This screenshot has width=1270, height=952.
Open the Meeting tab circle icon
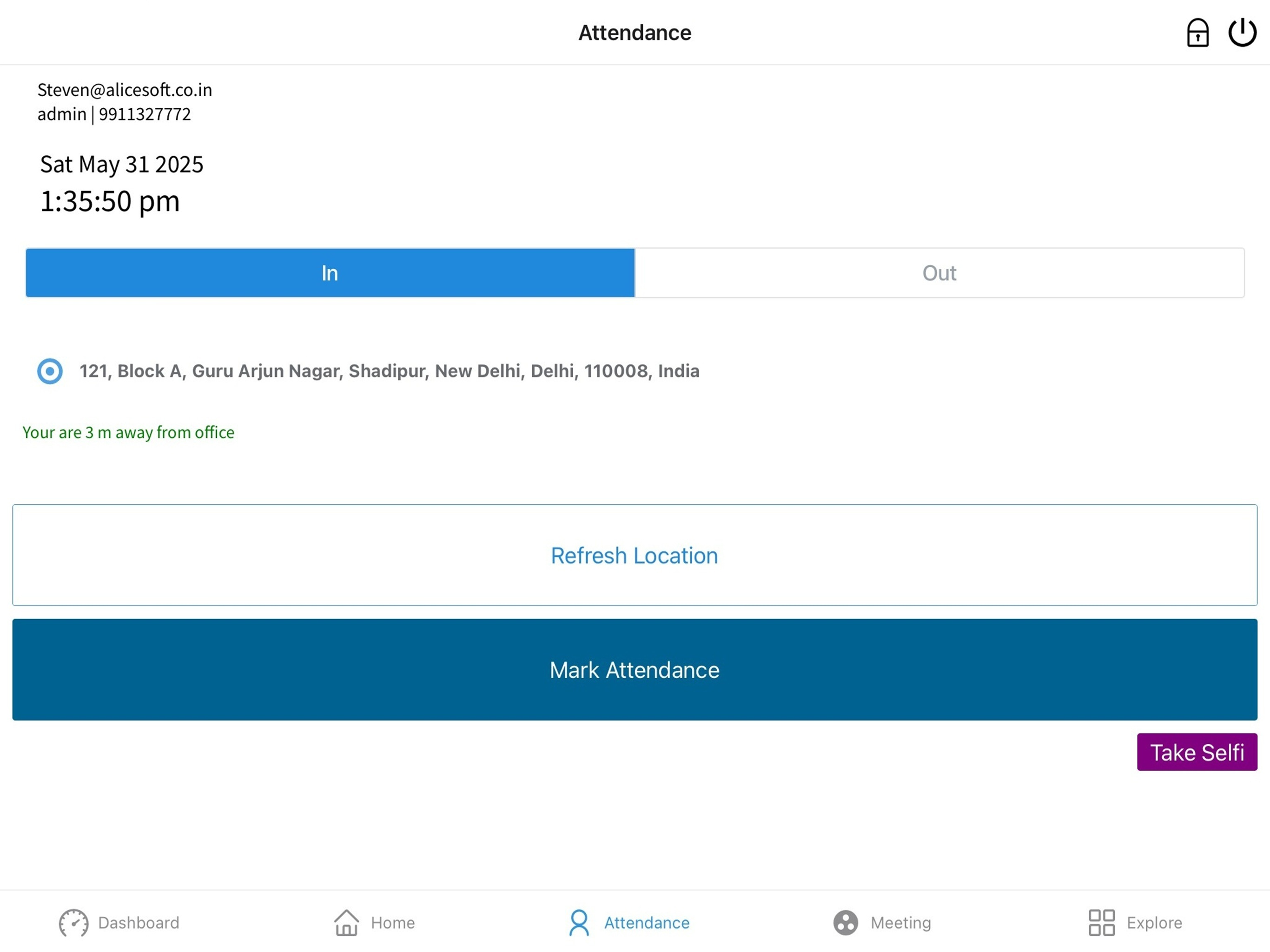coord(846,923)
